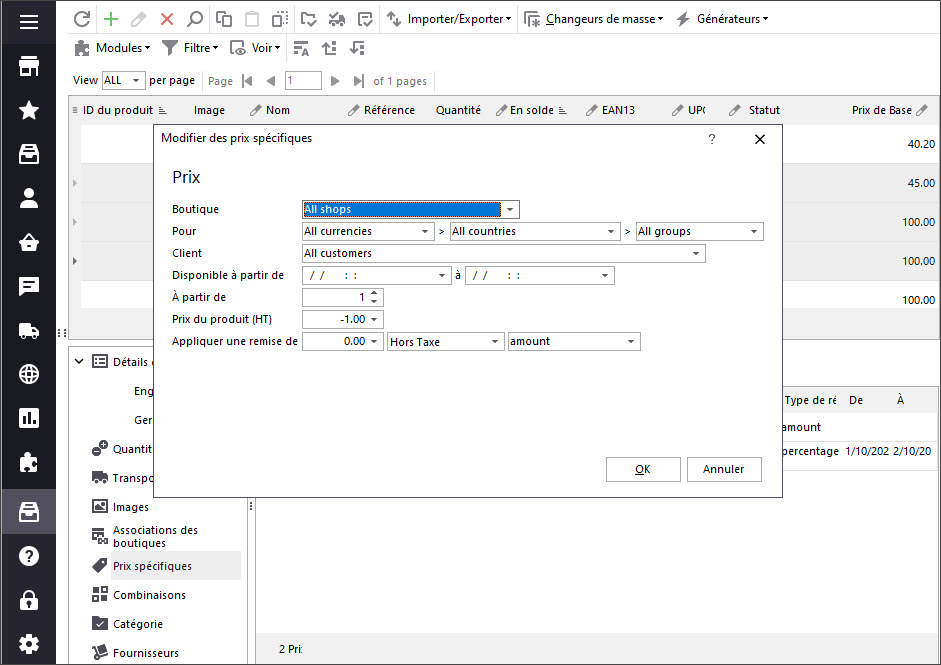Open the Hors Taxe dropdown
Image resolution: width=941 pixels, height=665 pixels.
(495, 342)
